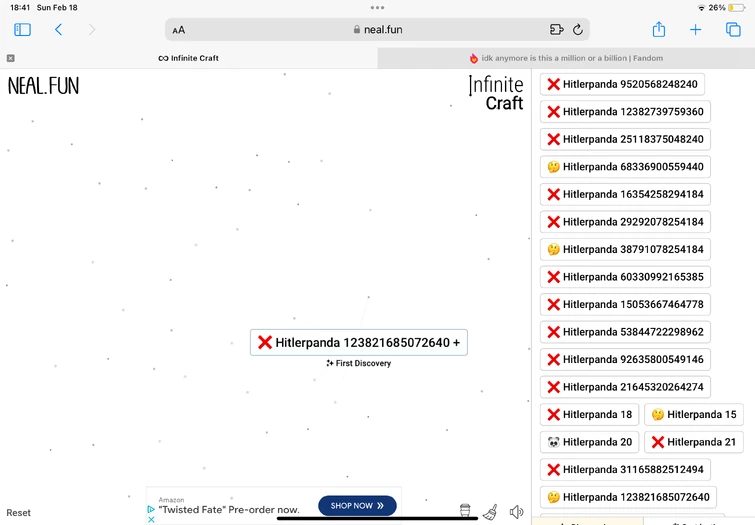Show the tab overview
Viewport: 755px width, 525px height.
[x=733, y=30]
